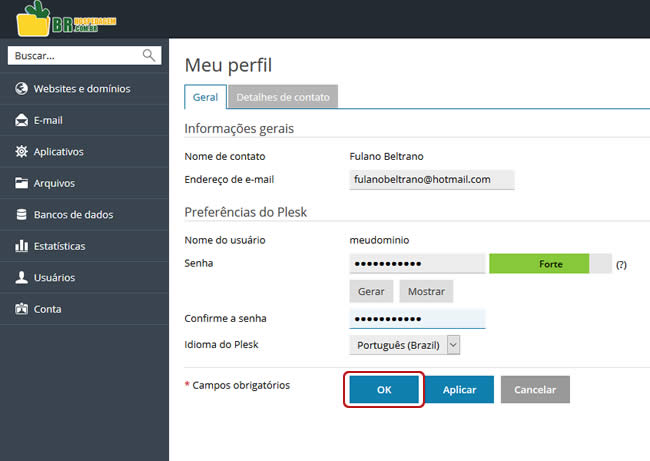Click the gear icon for Aplicativos
Image resolution: width=650 pixels, height=461 pixels.
pyautogui.click(x=22, y=152)
